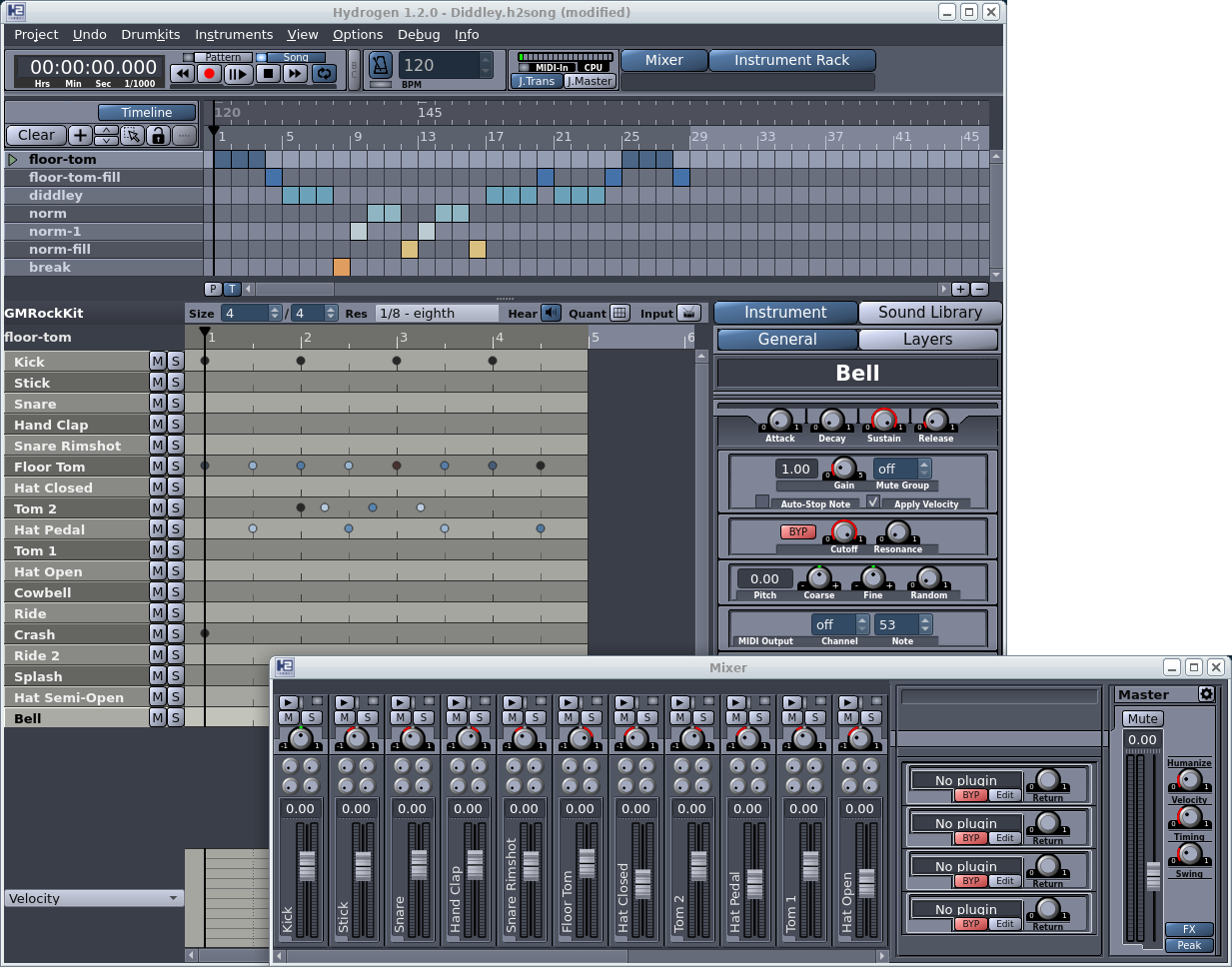Click the Hat Closed volume fader
The height and width of the screenshot is (967, 1232).
point(642,883)
